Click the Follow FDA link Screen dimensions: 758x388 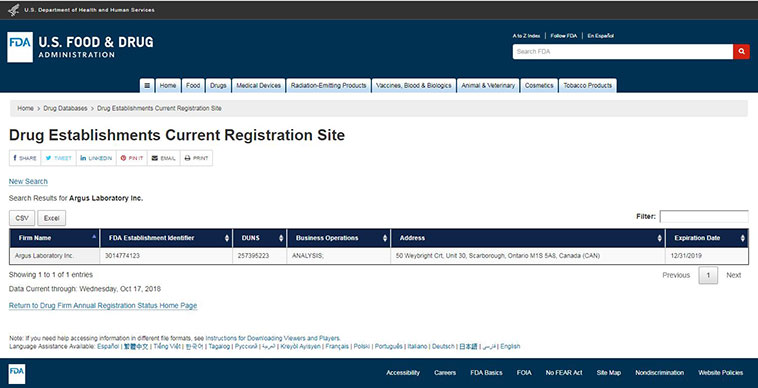564,36
